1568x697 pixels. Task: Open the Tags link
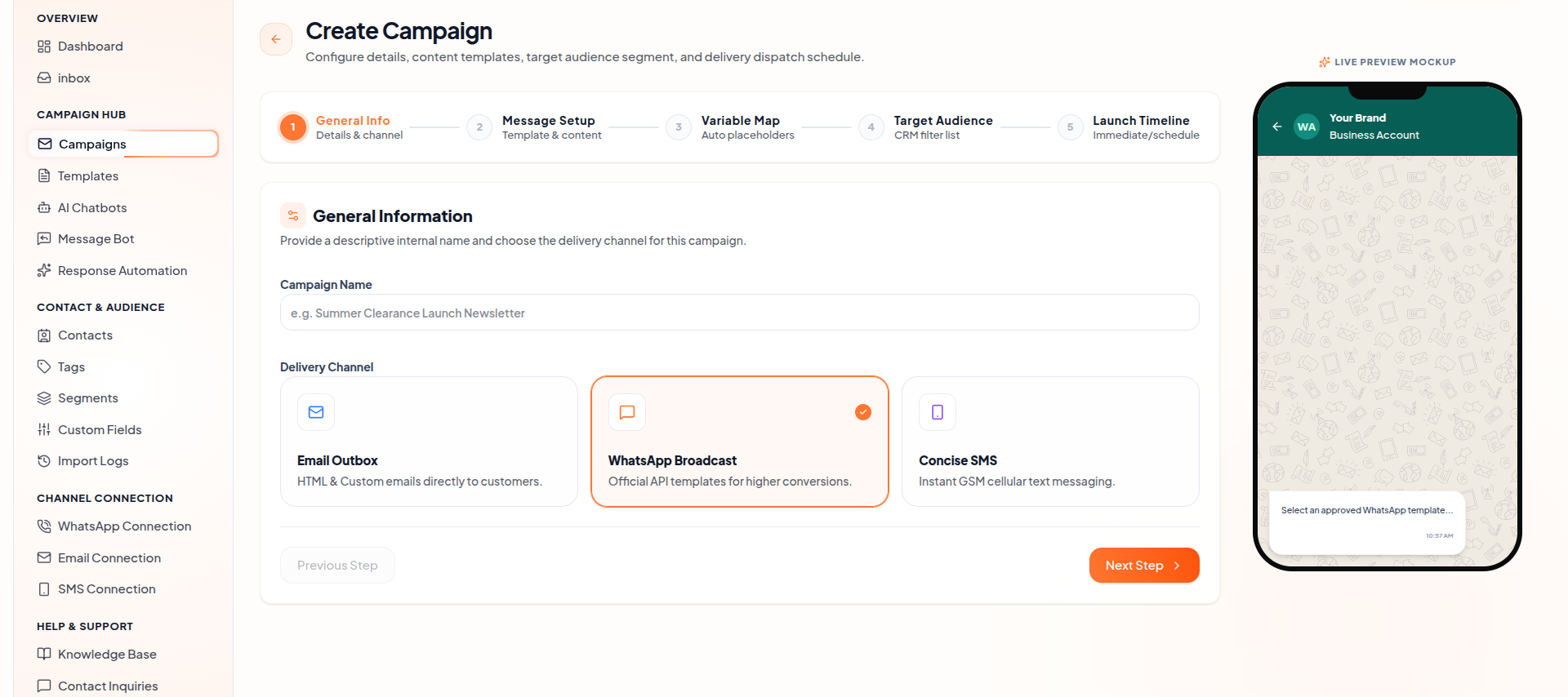pyautogui.click(x=123, y=366)
